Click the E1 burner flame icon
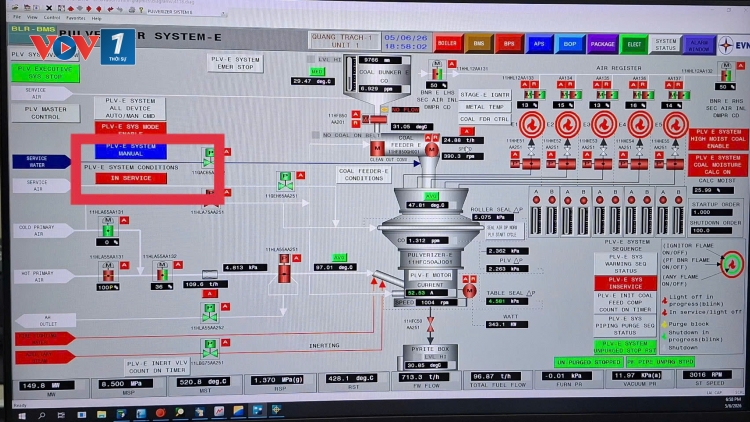This screenshot has width=750, height=422. point(531,125)
